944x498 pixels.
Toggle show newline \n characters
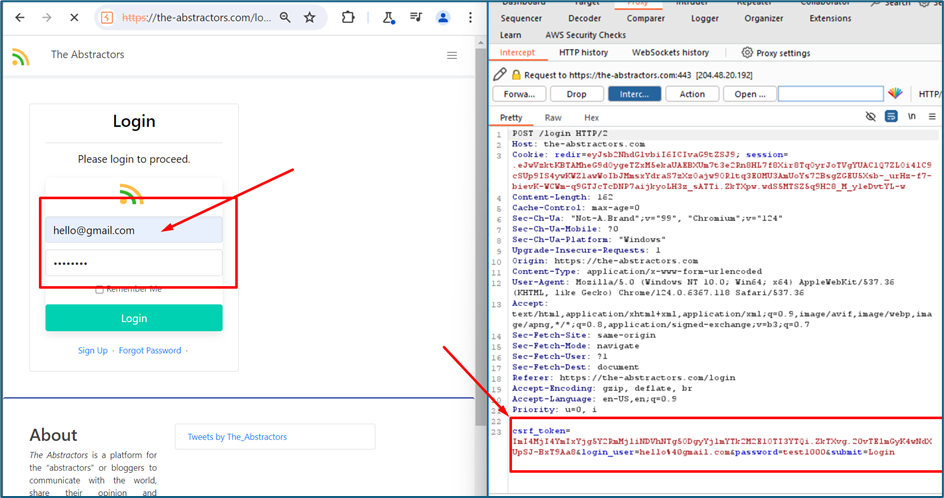911,116
